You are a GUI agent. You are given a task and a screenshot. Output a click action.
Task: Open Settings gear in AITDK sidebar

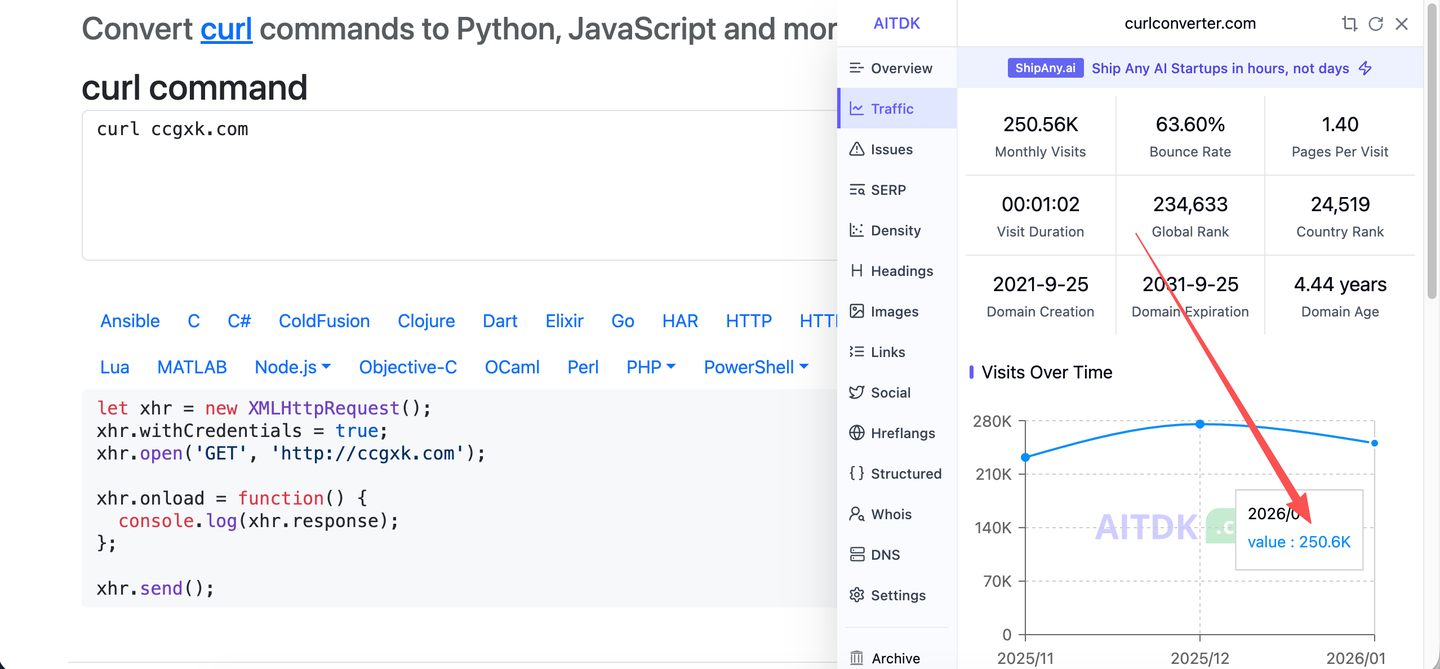[887, 595]
